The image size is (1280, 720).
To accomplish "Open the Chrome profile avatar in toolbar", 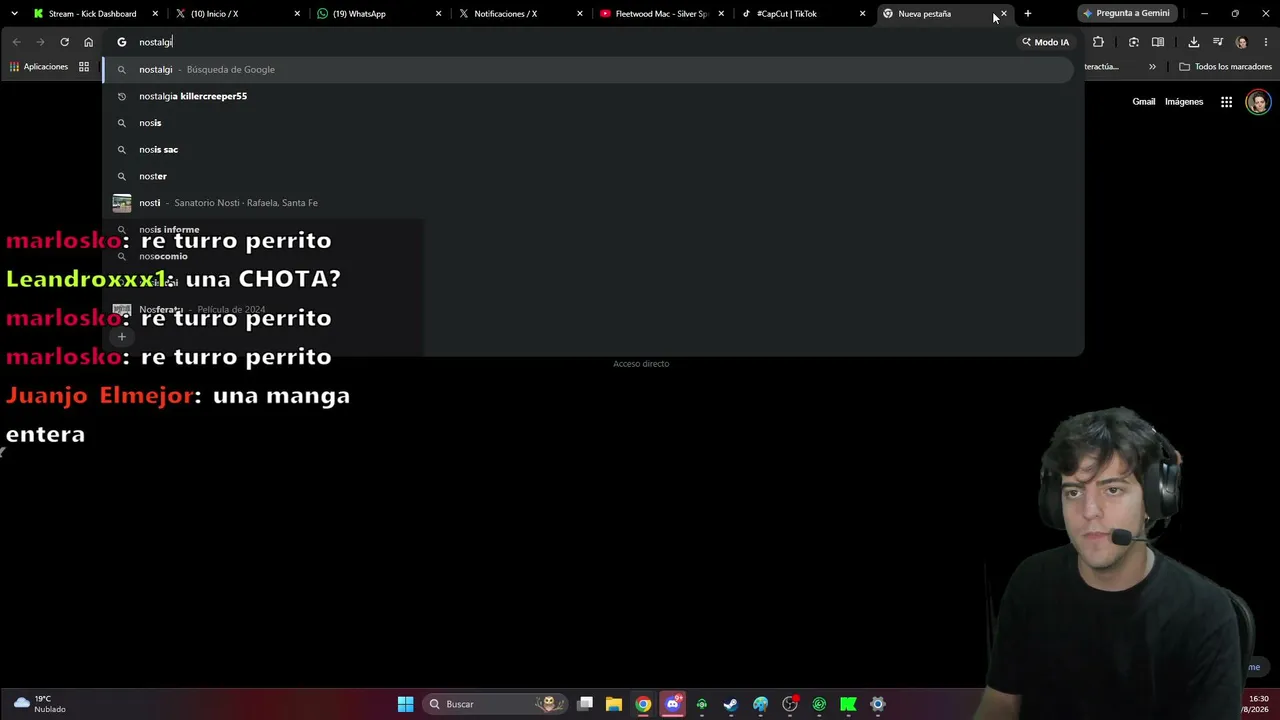I will click(1242, 42).
